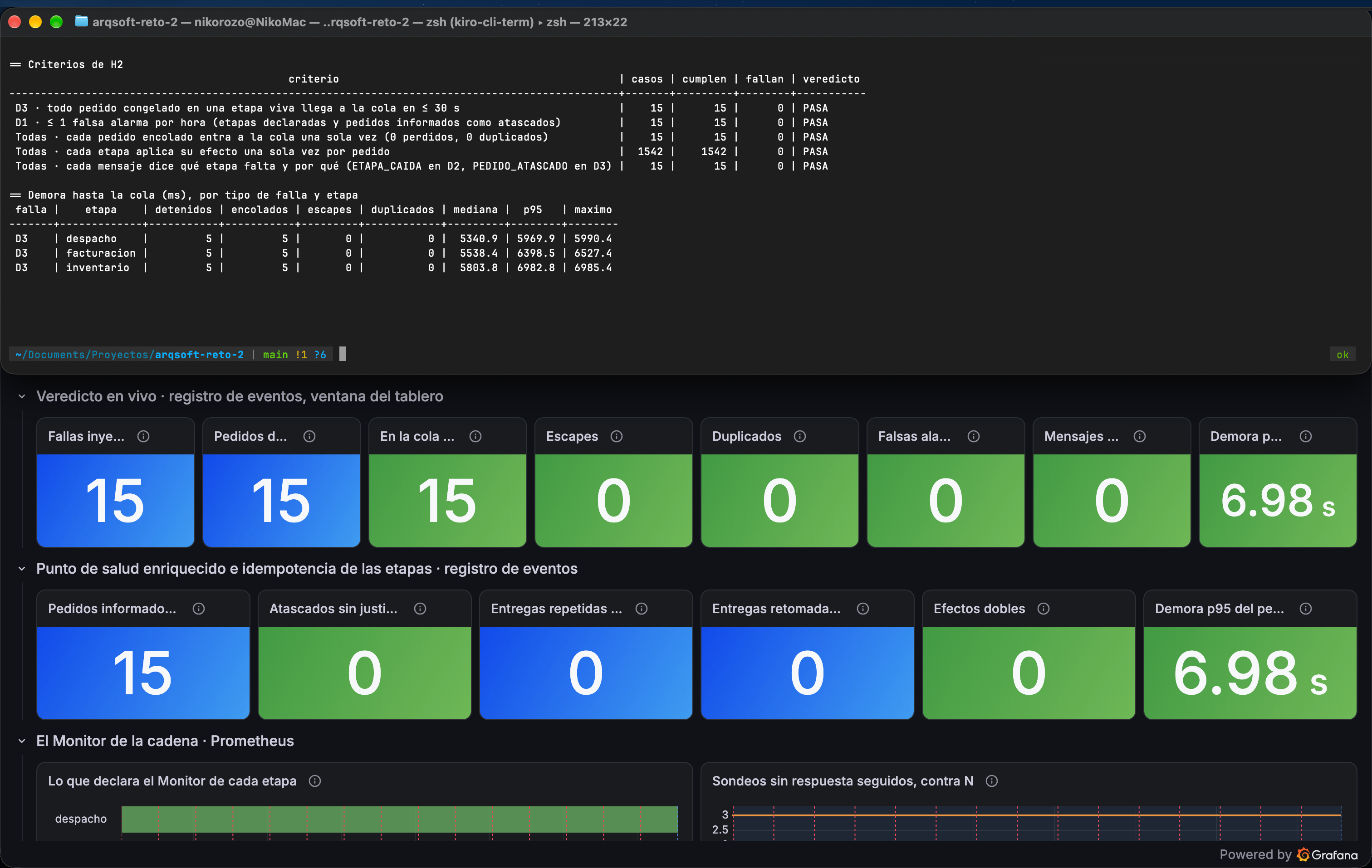The width and height of the screenshot is (1372, 868).
Task: Click the 0 value in Atascados sin justi... panel
Action: tap(365, 673)
